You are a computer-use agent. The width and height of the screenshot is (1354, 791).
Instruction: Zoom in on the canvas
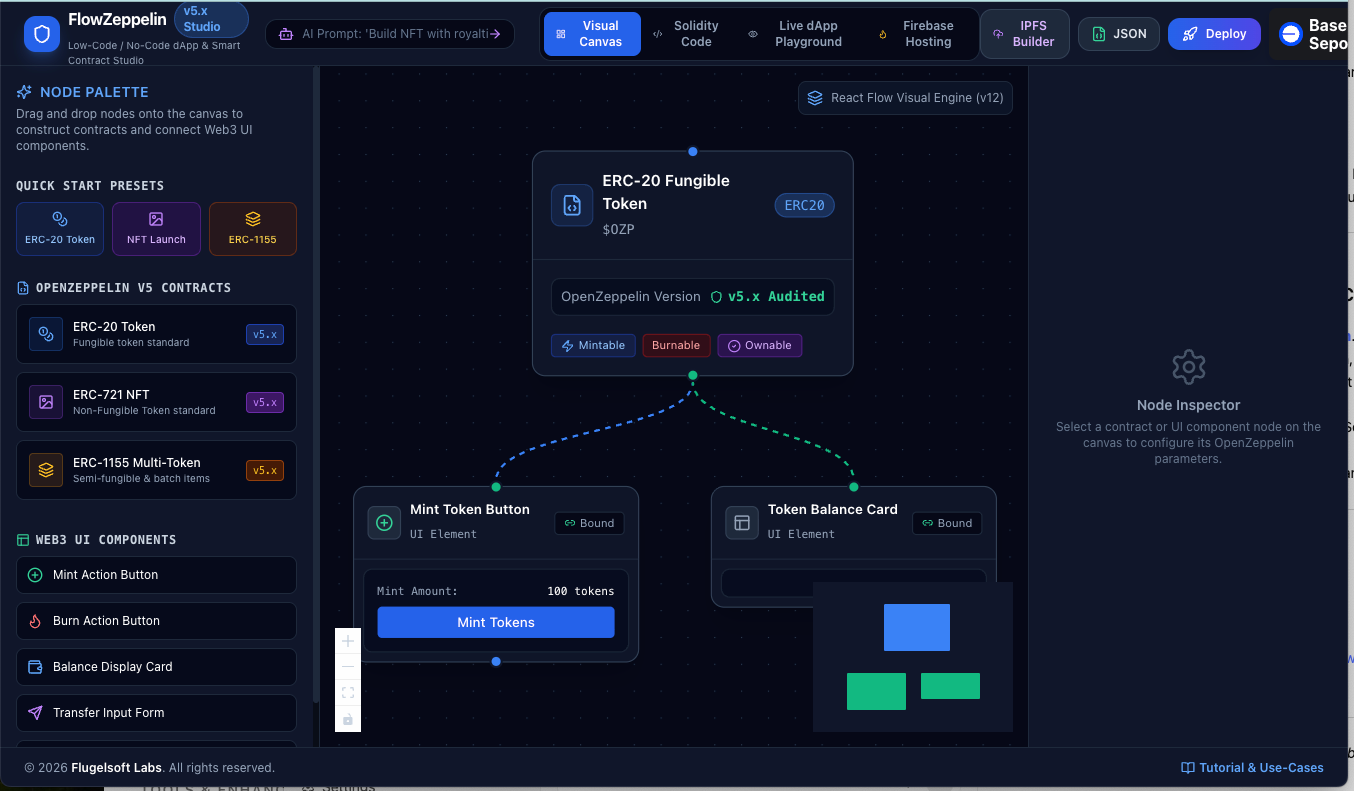tap(348, 641)
